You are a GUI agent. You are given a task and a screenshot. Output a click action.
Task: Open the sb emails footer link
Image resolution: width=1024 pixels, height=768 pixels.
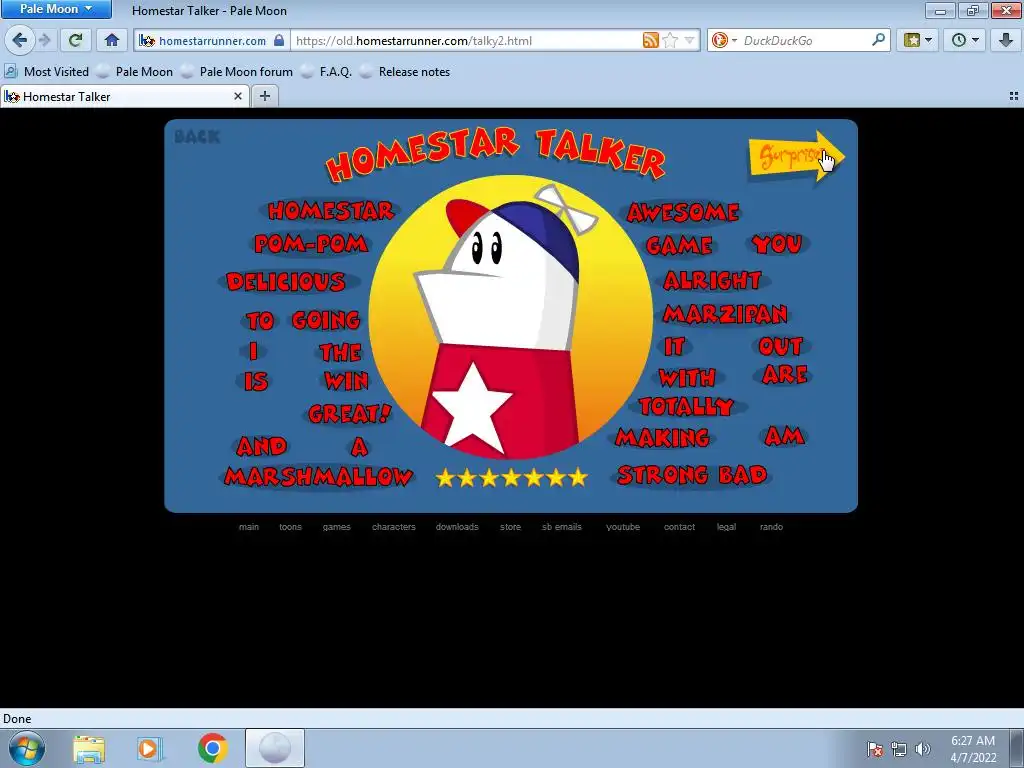click(x=562, y=527)
